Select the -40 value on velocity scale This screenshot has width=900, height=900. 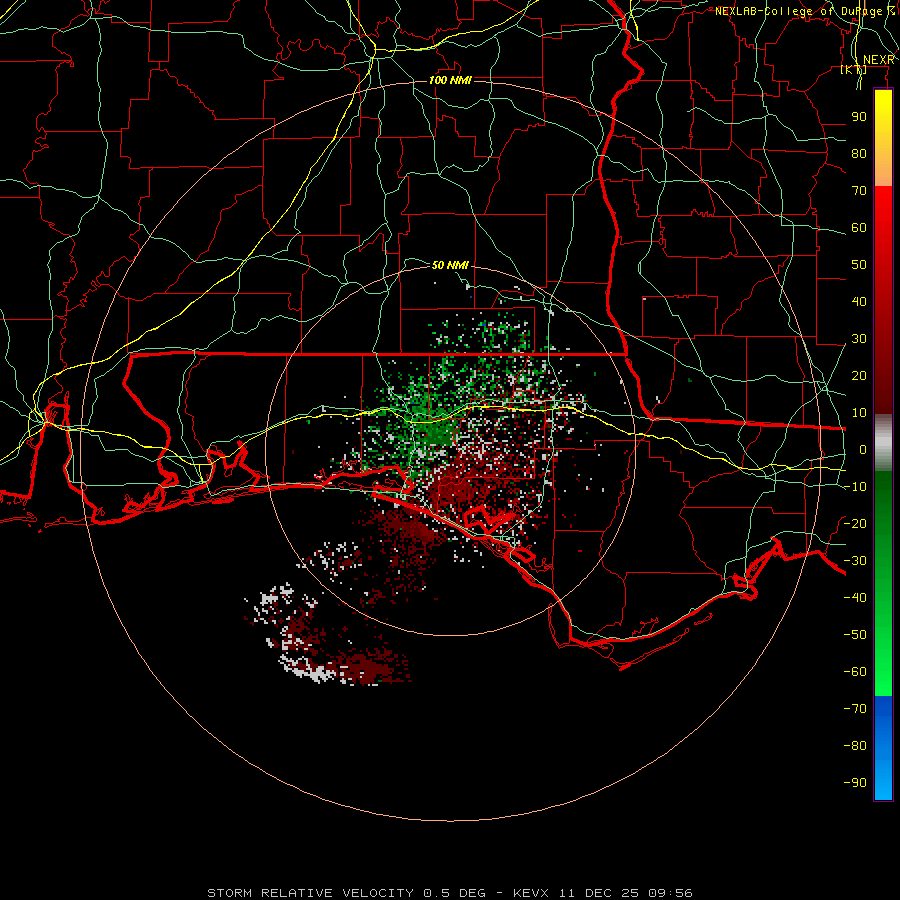click(855, 598)
